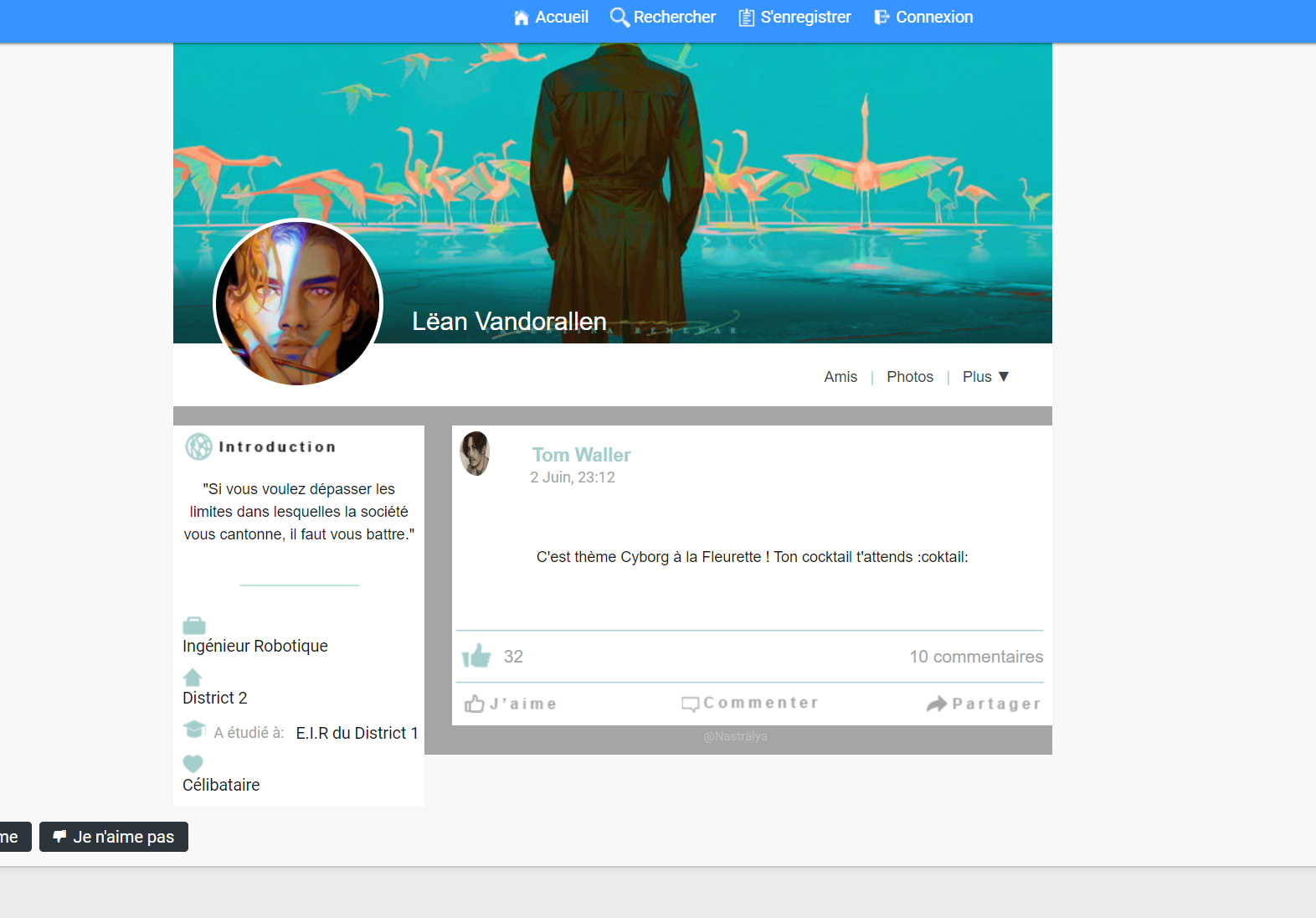The height and width of the screenshot is (918, 1316).
Task: Click the A étudié à: label
Action: (249, 733)
